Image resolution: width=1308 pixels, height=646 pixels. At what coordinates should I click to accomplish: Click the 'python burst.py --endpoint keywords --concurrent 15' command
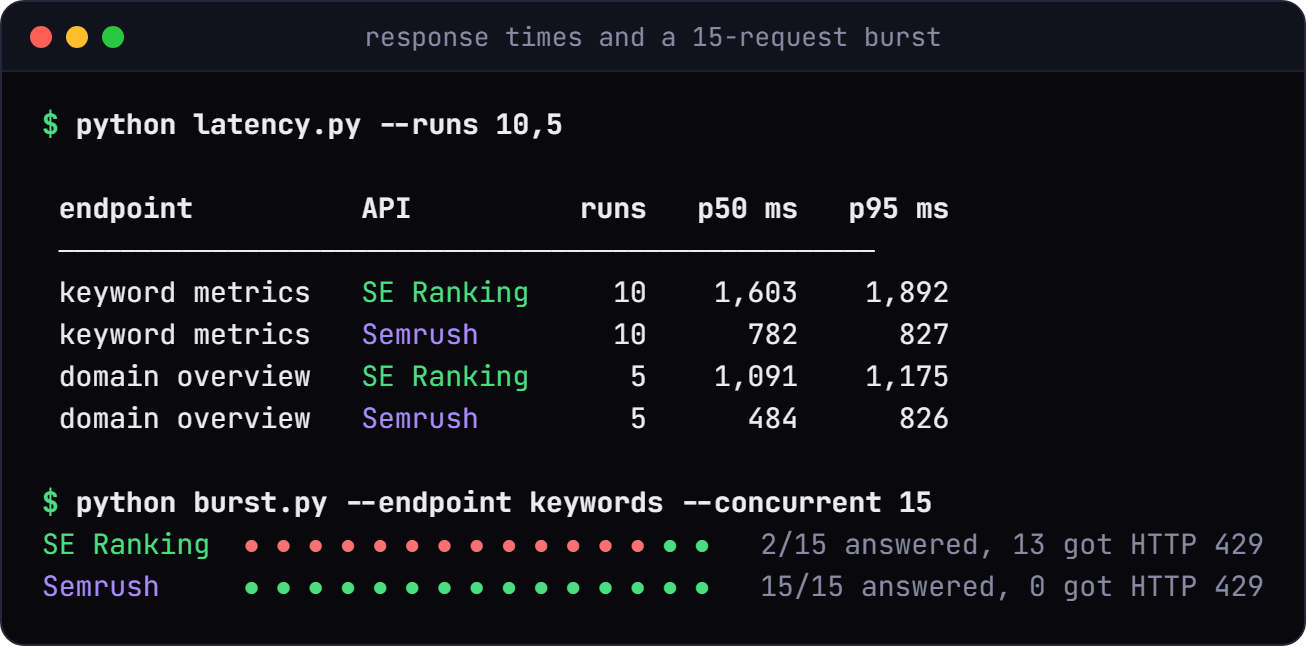(504, 502)
